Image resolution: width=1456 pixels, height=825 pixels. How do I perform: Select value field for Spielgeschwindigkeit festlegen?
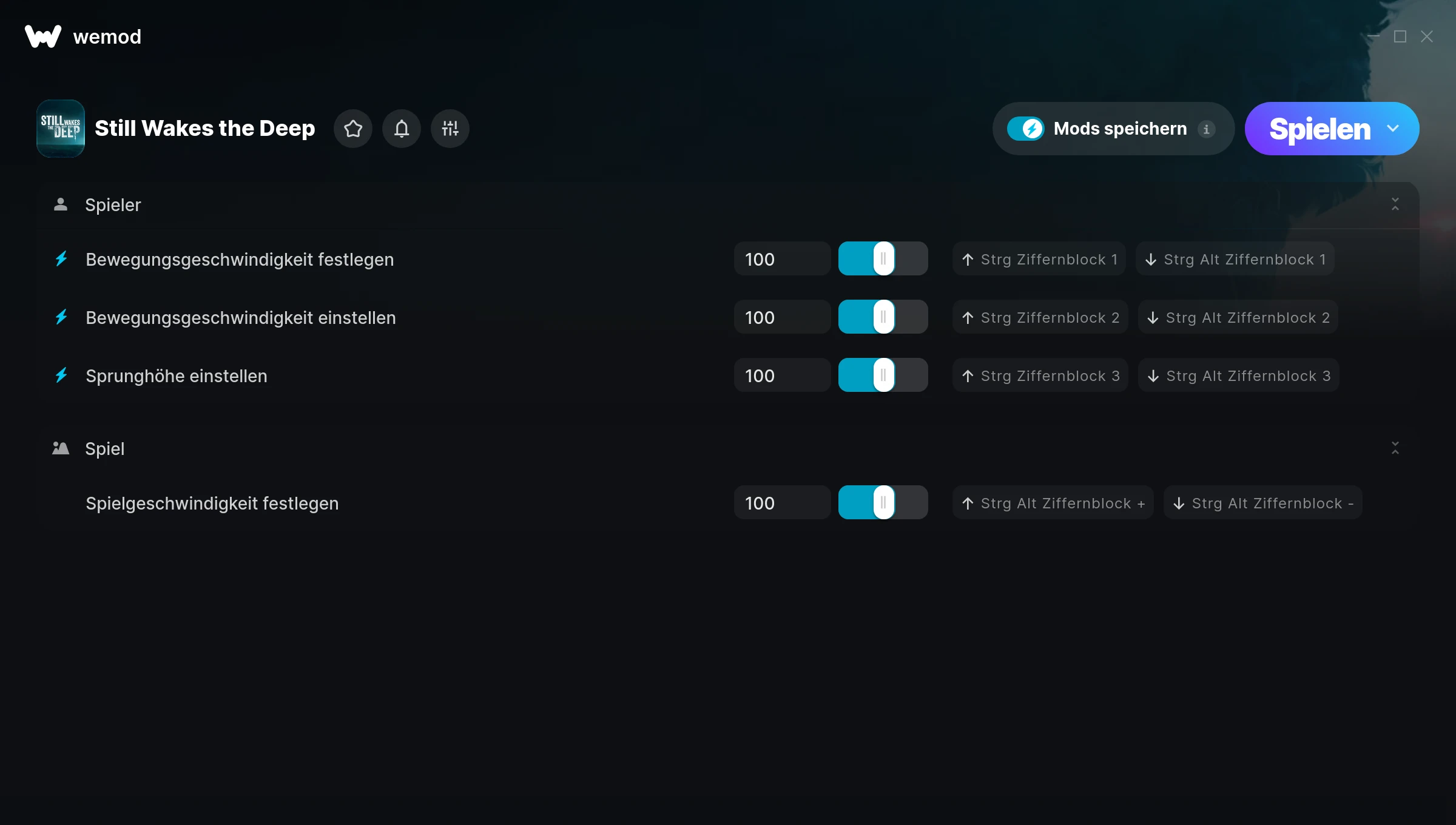coord(782,503)
